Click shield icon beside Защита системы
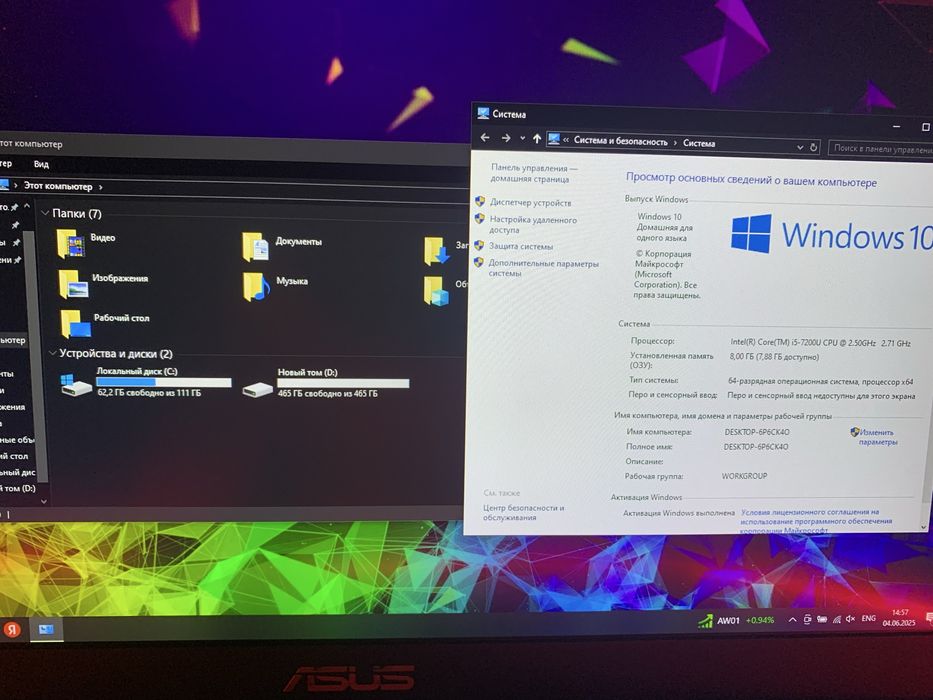The image size is (933, 700). [478, 245]
